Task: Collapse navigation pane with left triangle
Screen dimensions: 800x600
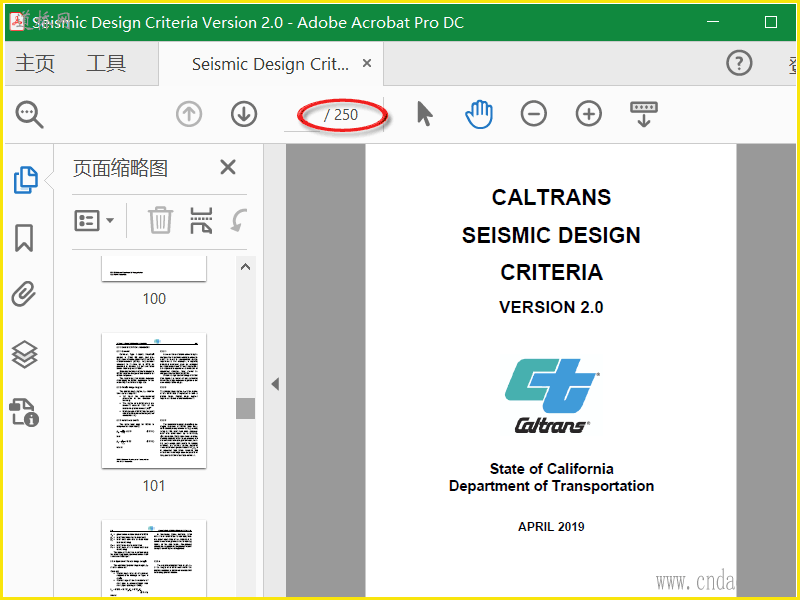Action: [275, 384]
